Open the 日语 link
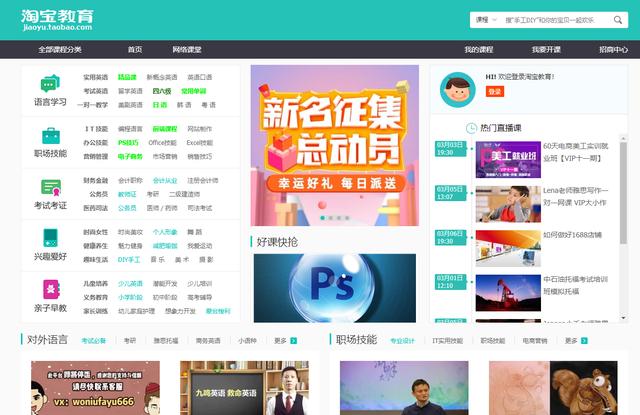The height and width of the screenshot is (415, 640). [x=160, y=105]
